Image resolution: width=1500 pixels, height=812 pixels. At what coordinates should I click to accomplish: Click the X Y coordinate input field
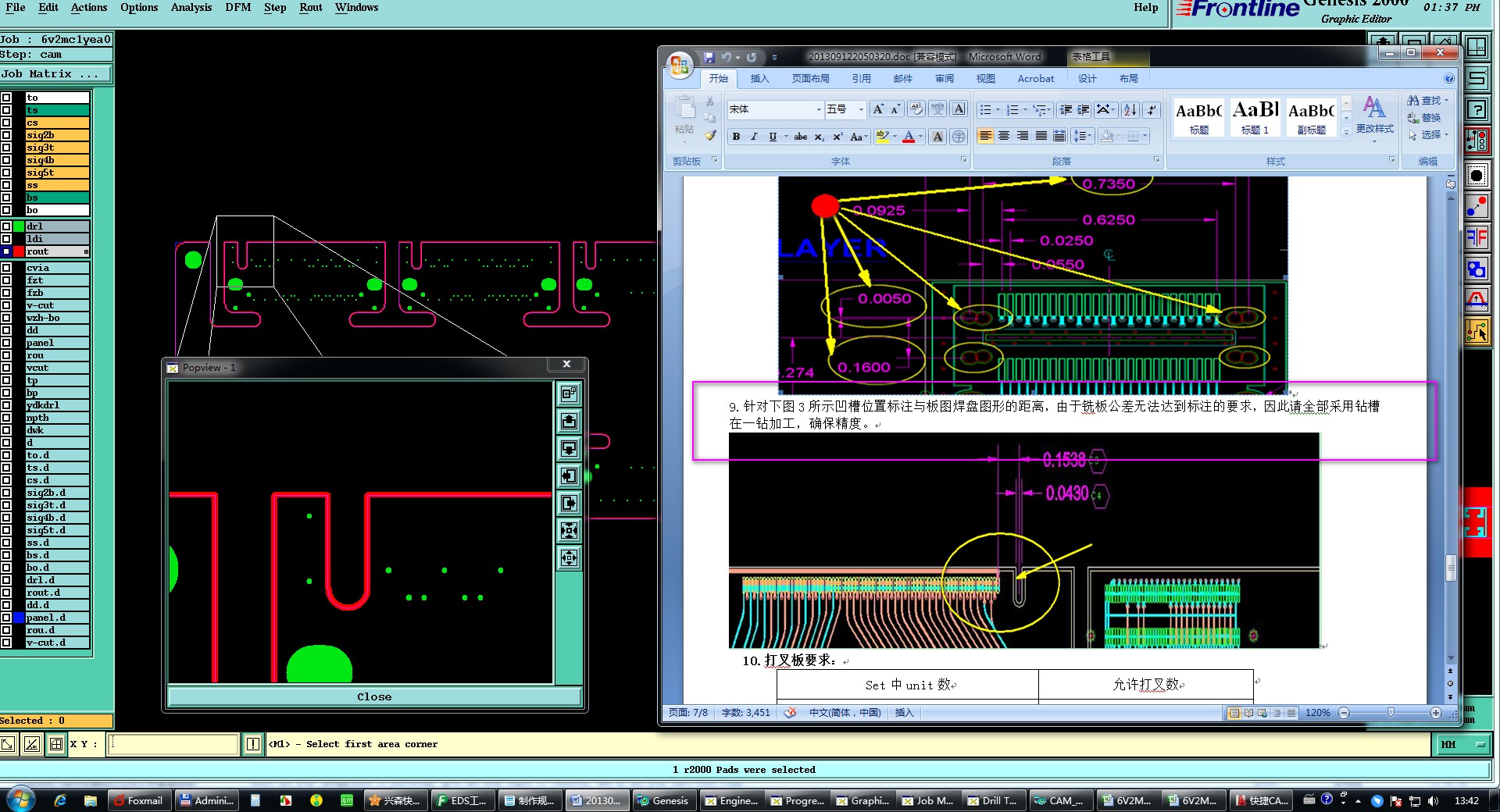(173, 744)
